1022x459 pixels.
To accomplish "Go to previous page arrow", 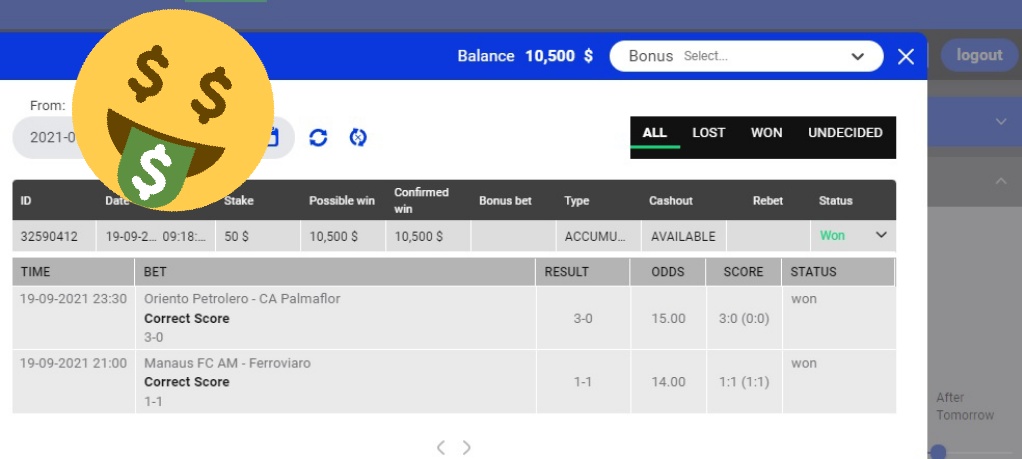I will click(x=441, y=447).
